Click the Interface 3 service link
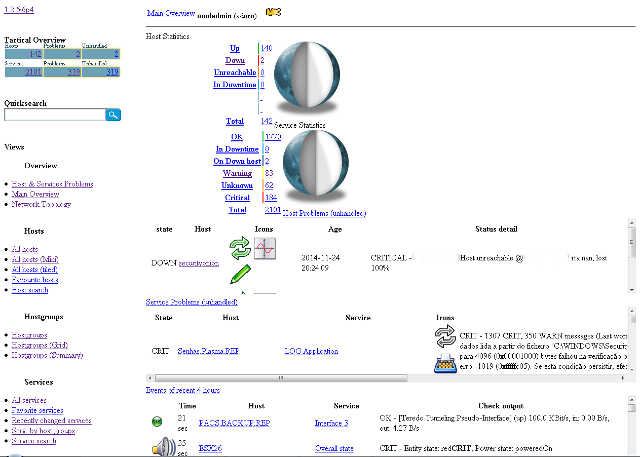 point(331,423)
